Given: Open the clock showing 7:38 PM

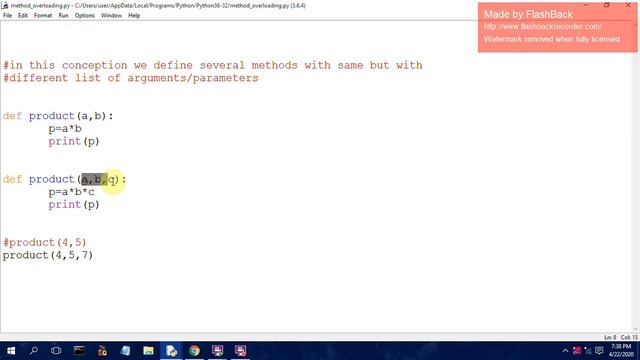Looking at the screenshot, I should click(621, 351).
